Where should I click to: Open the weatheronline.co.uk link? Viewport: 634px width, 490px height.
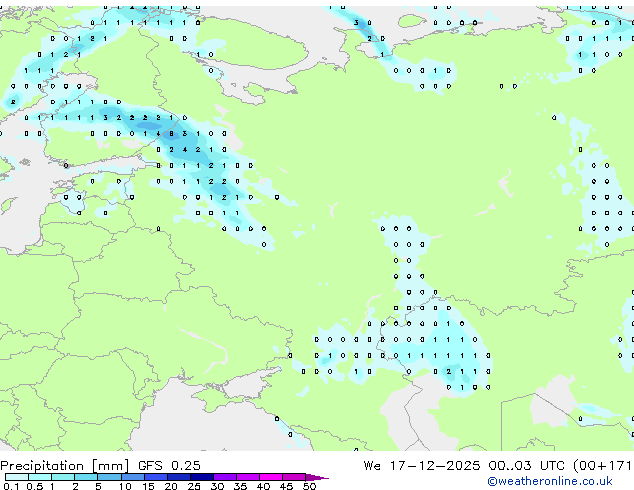coord(550,481)
